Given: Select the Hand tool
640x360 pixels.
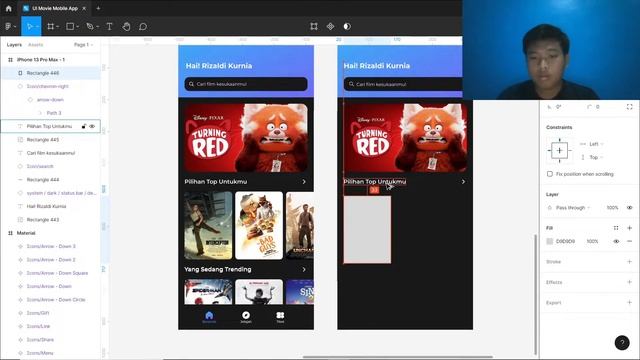Looking at the screenshot, I should click(x=127, y=27).
